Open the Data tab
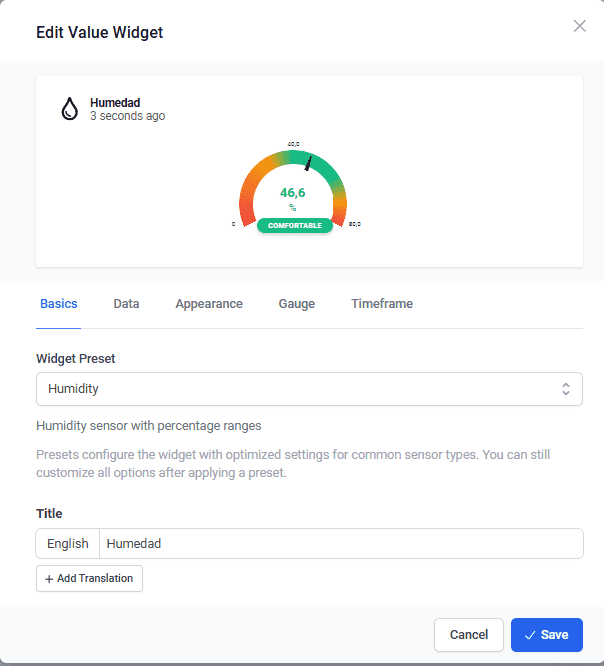 tap(126, 304)
